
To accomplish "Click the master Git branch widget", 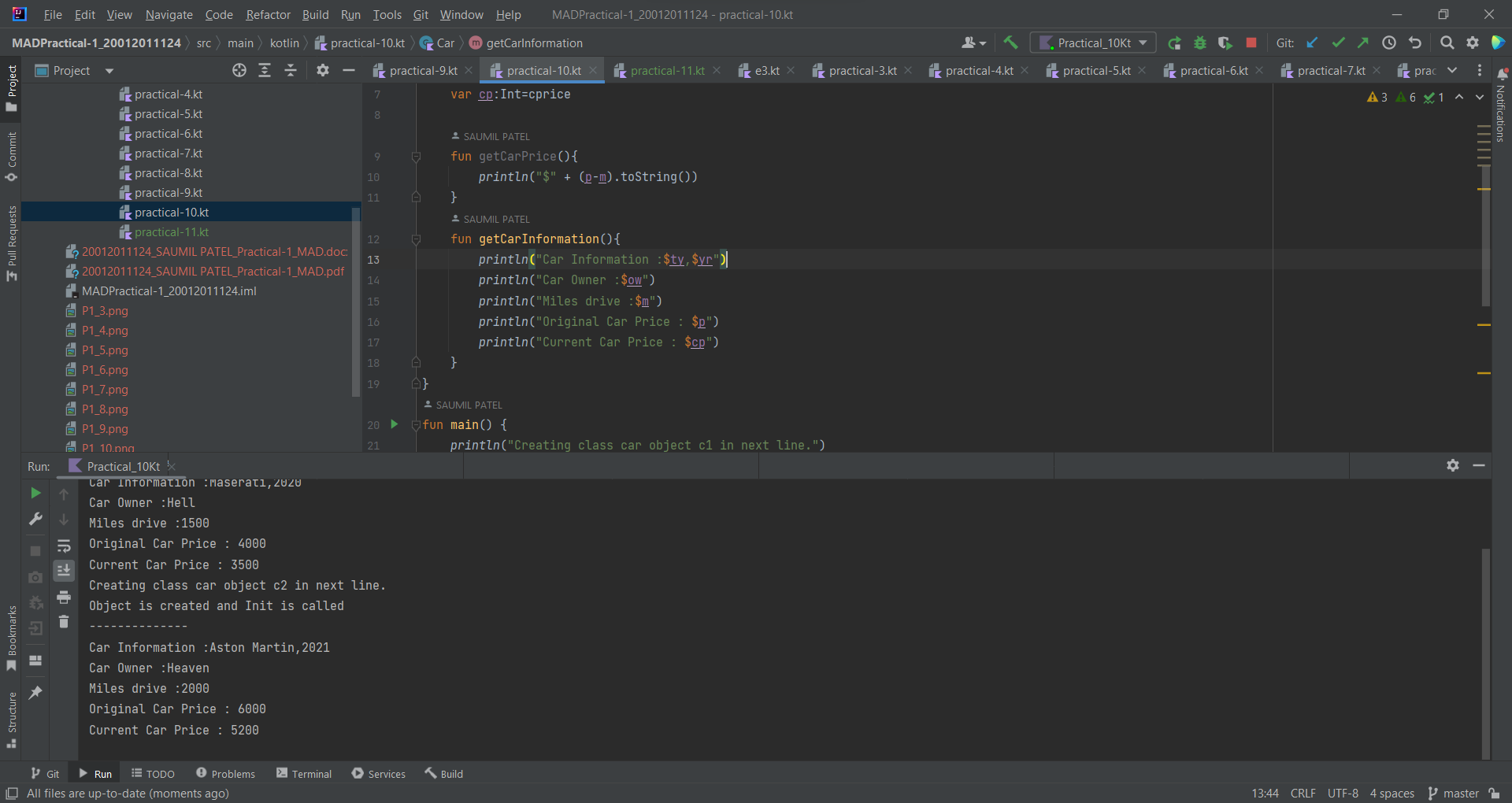I will (1454, 793).
